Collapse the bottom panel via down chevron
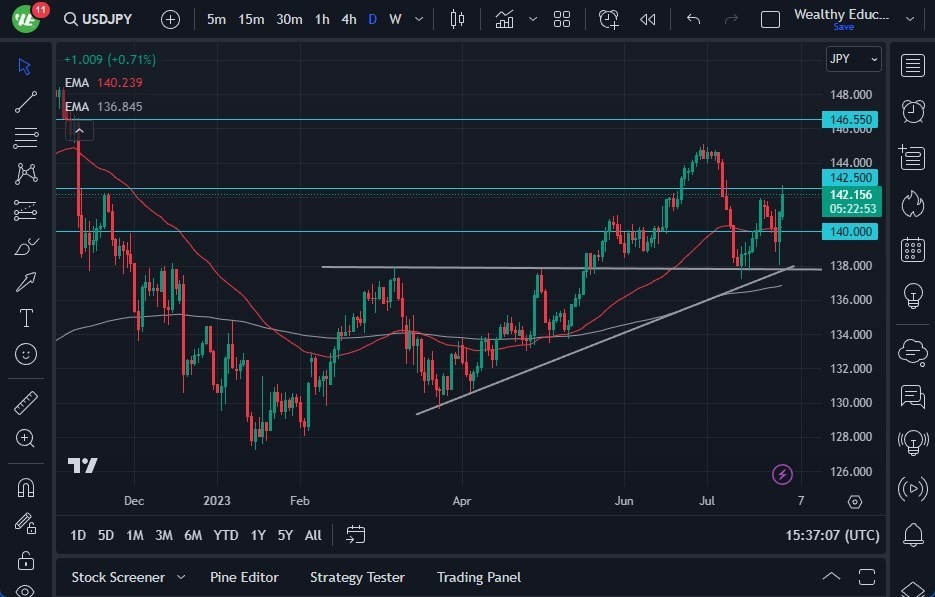 [831, 577]
